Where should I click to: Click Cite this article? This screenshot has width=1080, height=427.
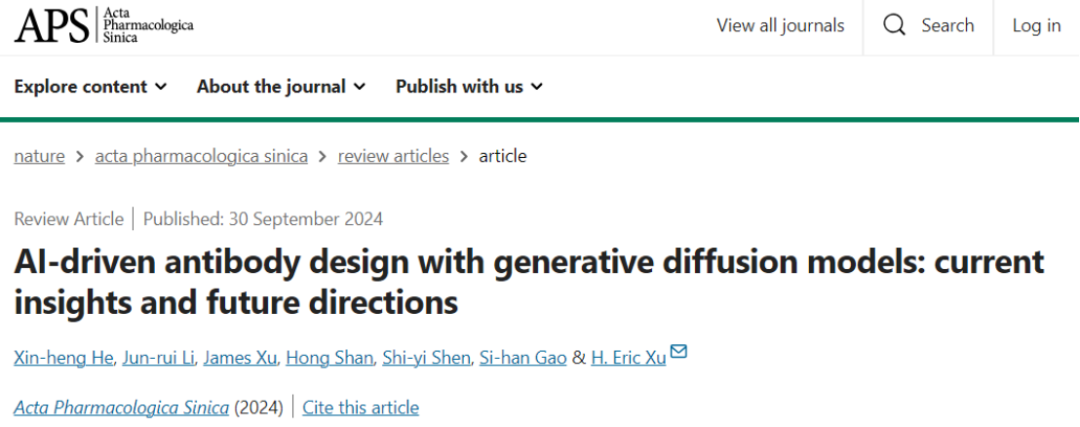[360, 407]
